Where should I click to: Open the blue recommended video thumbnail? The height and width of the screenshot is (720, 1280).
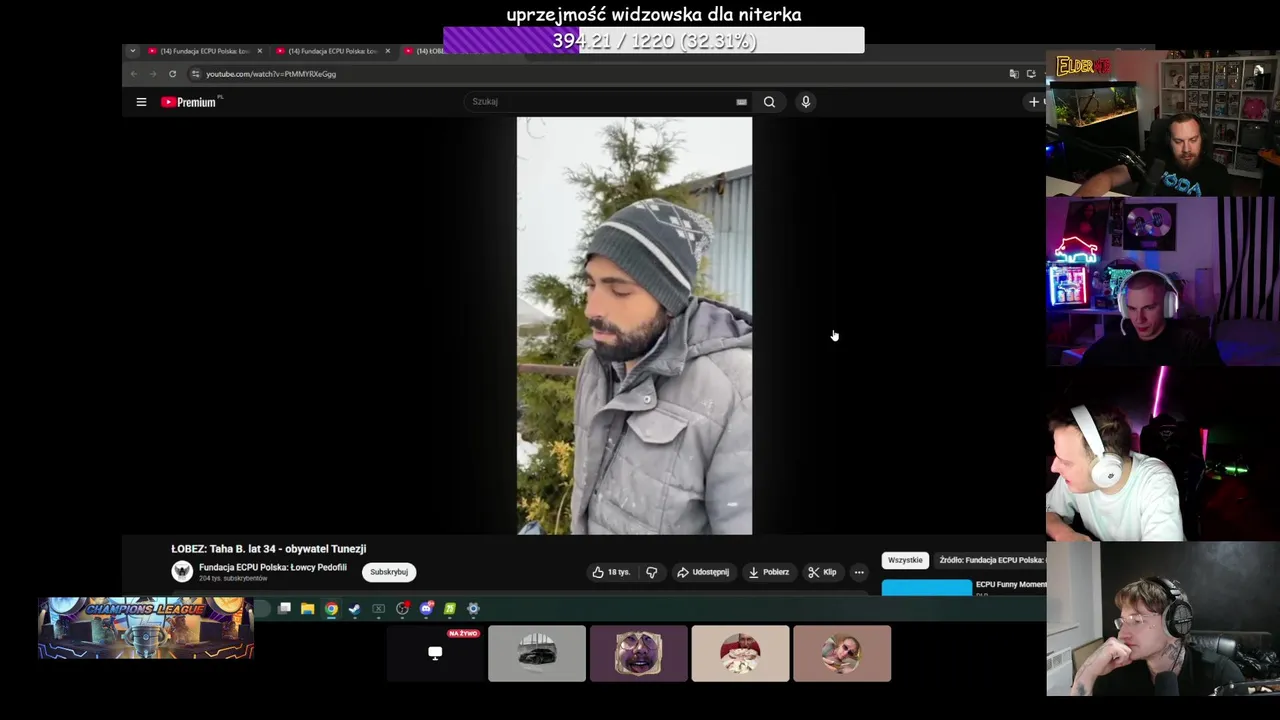click(926, 587)
